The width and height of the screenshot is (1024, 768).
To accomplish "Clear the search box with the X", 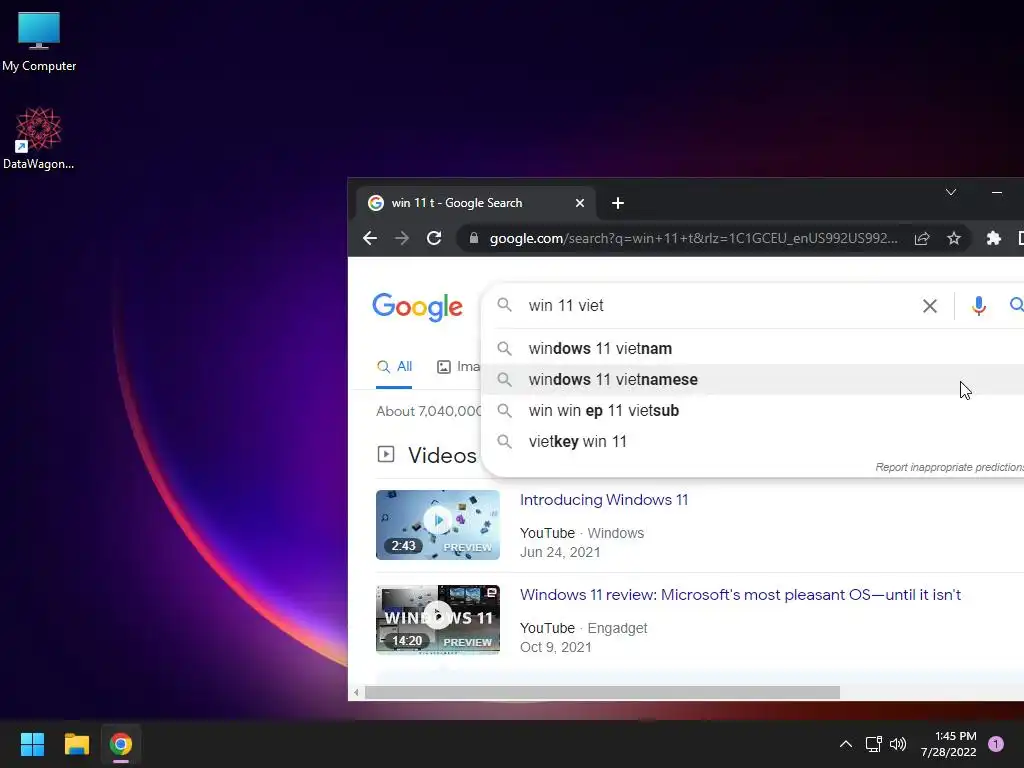I will click(x=929, y=306).
